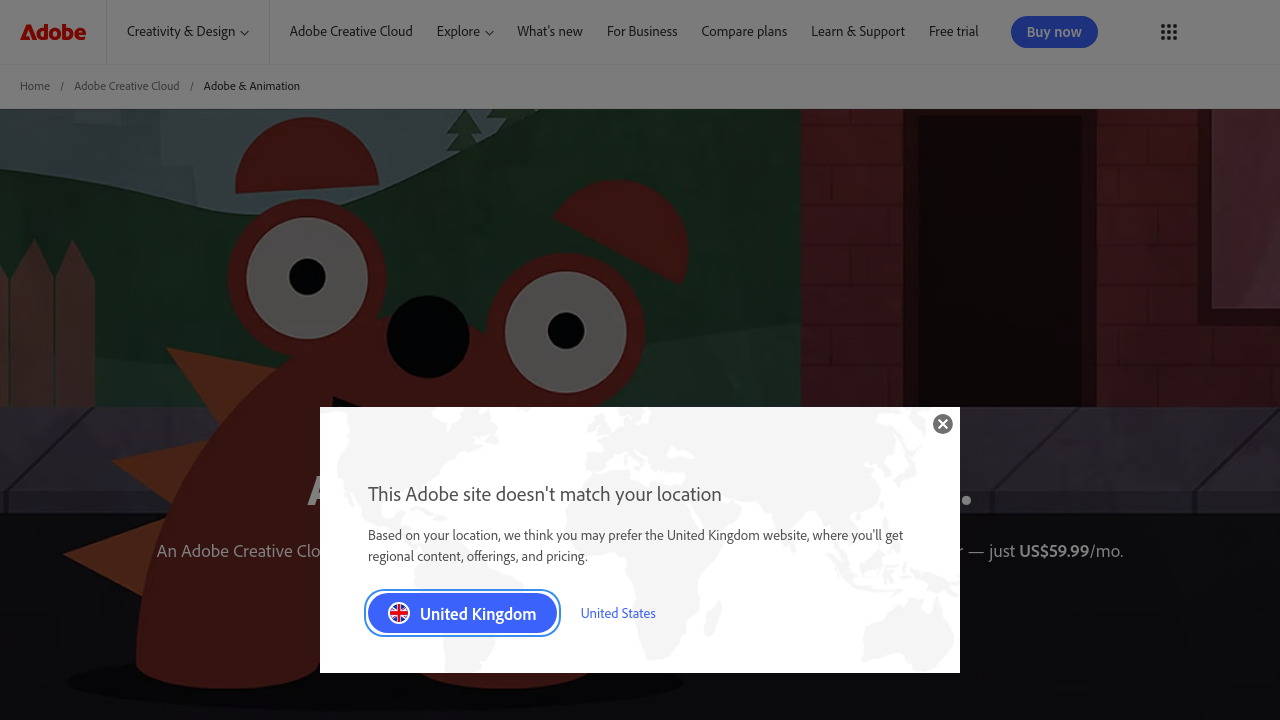Screen dimensions: 1280x720
Task: Open the app switcher grid icon
Action: tap(1168, 32)
